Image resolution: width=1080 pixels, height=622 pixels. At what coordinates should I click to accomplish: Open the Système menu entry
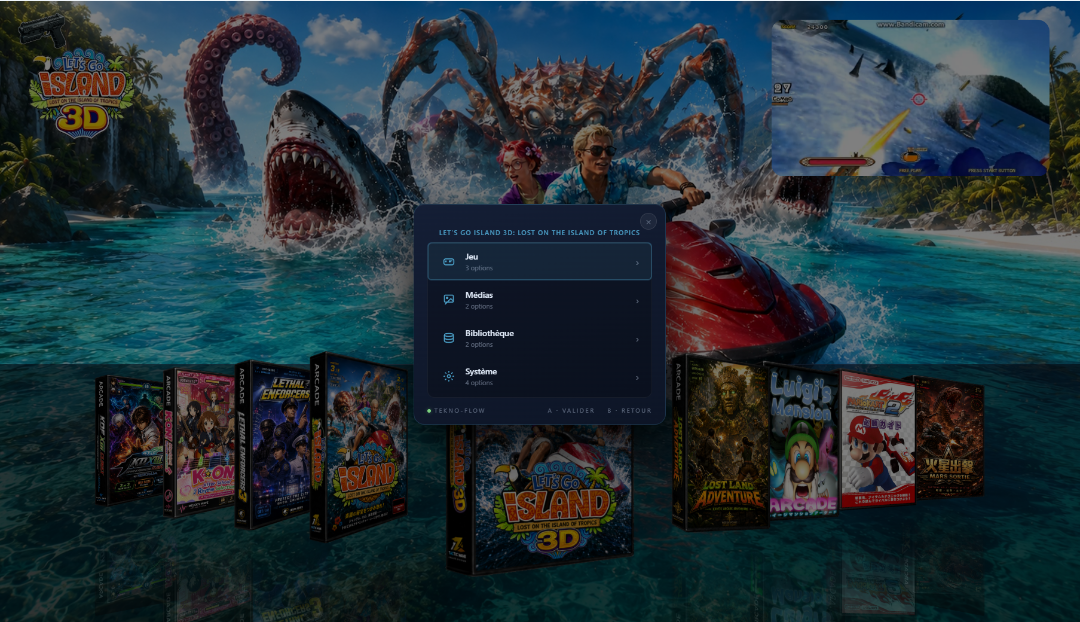point(539,377)
